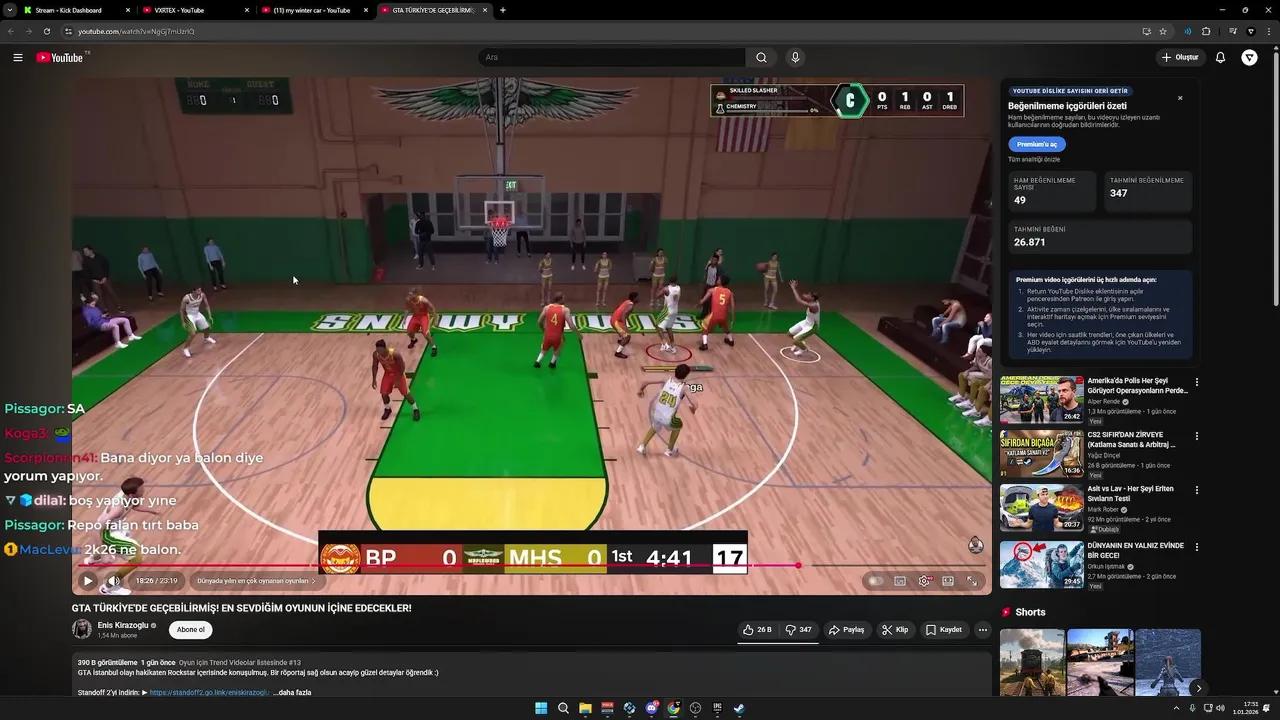
Task: Open Windows Start menu
Action: pos(541,708)
